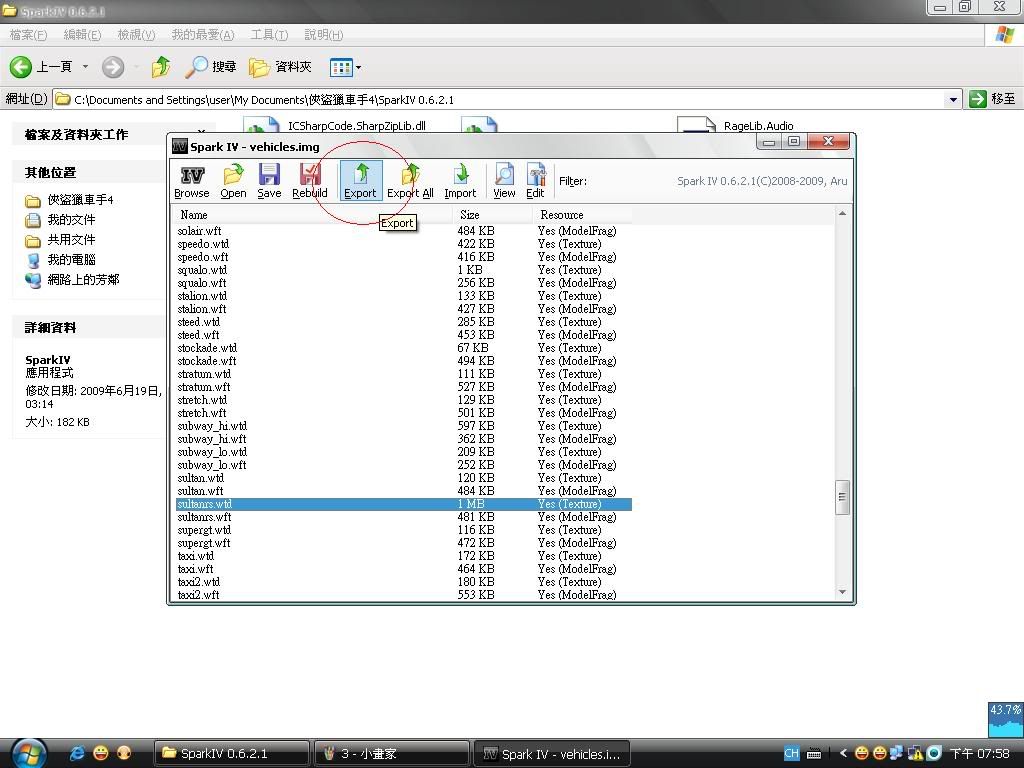Click the Edit toolbar icon

(x=535, y=181)
